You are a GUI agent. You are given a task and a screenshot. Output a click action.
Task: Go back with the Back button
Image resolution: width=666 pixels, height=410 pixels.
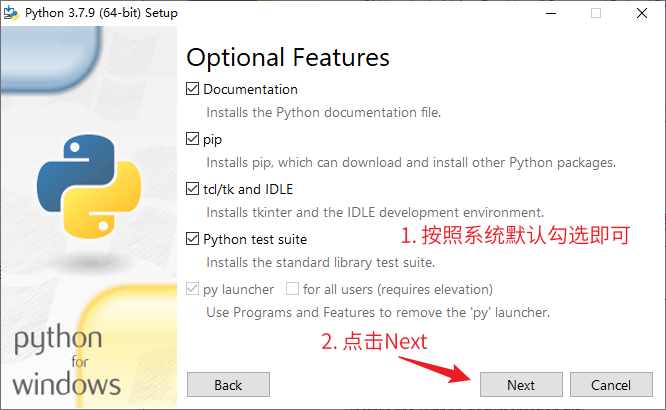228,385
